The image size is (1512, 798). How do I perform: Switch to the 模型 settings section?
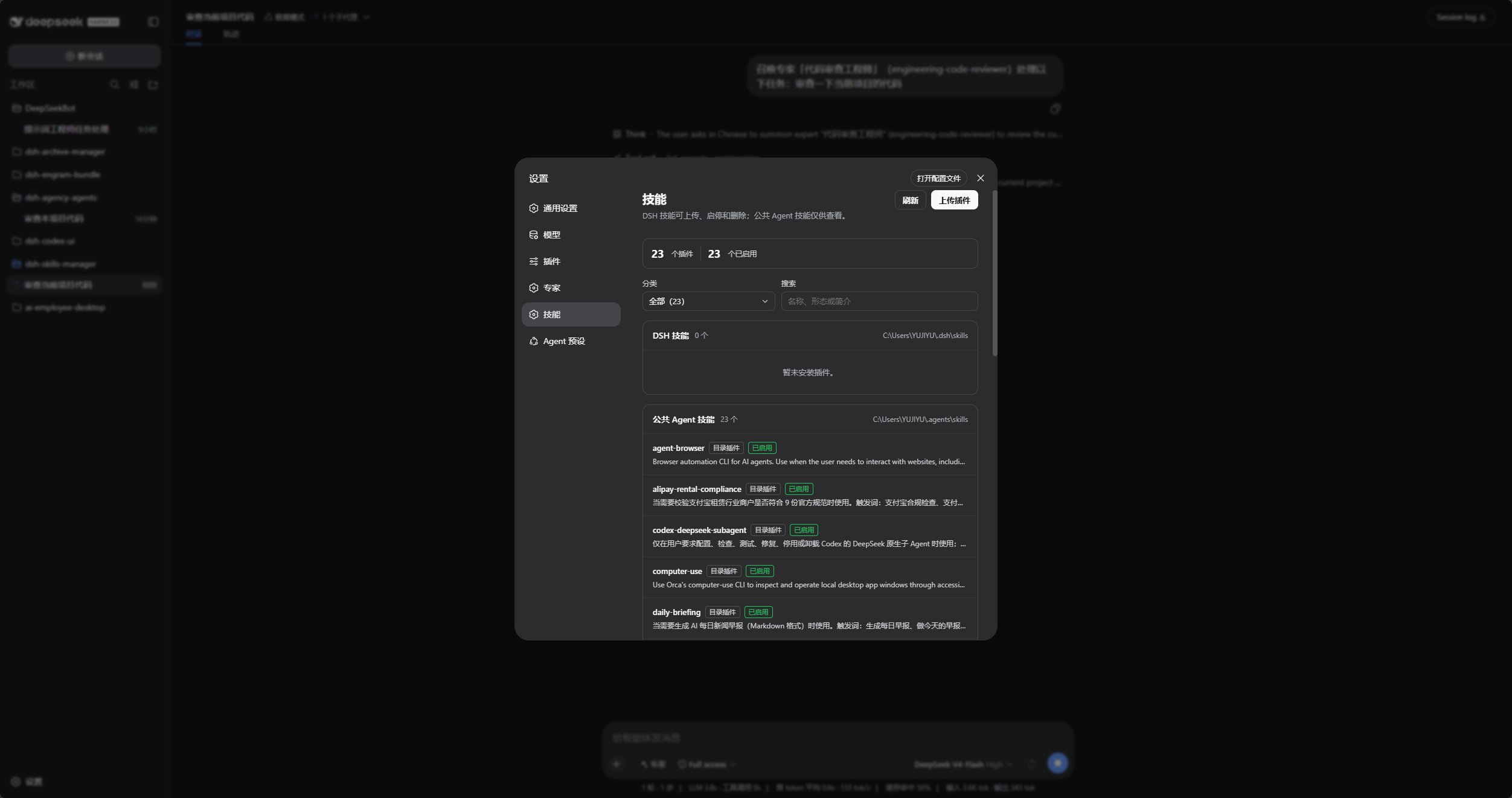pyautogui.click(x=571, y=235)
